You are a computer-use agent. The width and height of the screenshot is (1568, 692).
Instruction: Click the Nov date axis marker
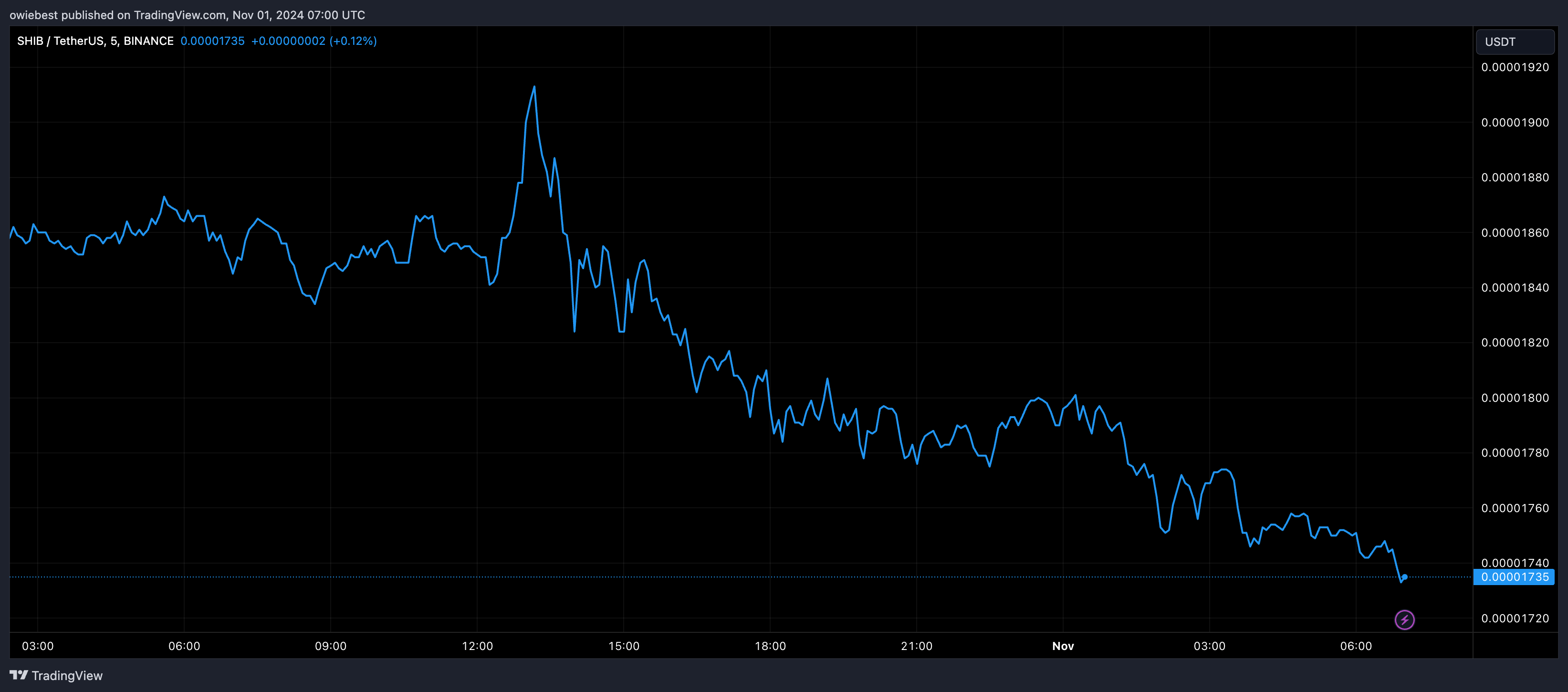coord(1063,646)
